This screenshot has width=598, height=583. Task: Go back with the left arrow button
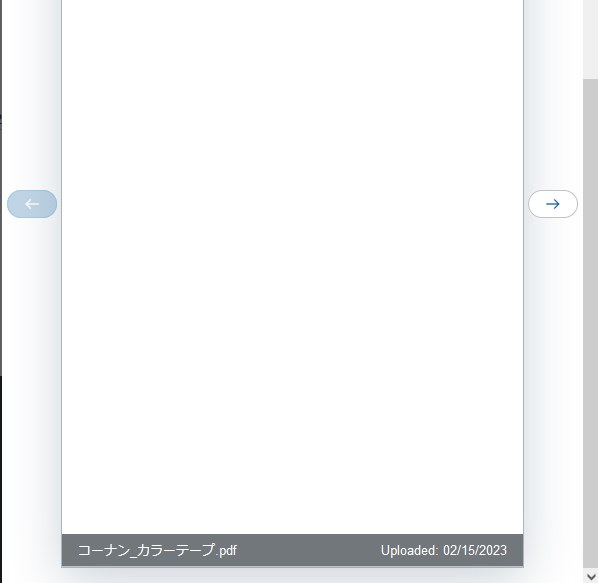pyautogui.click(x=32, y=204)
